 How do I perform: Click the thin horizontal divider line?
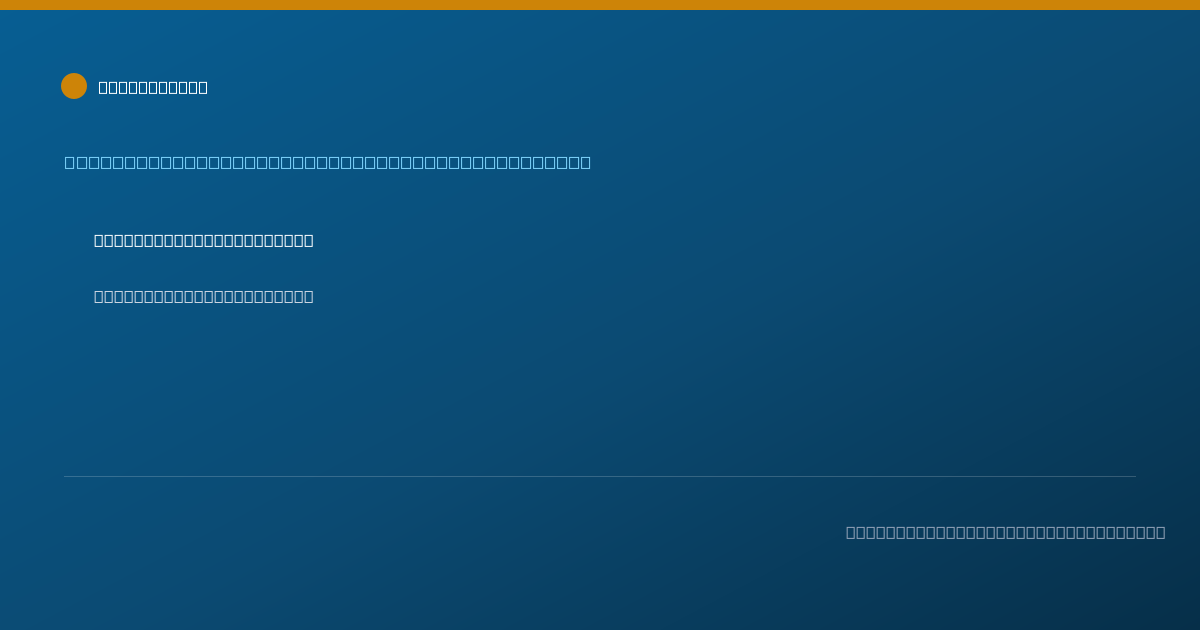pyautogui.click(x=600, y=476)
